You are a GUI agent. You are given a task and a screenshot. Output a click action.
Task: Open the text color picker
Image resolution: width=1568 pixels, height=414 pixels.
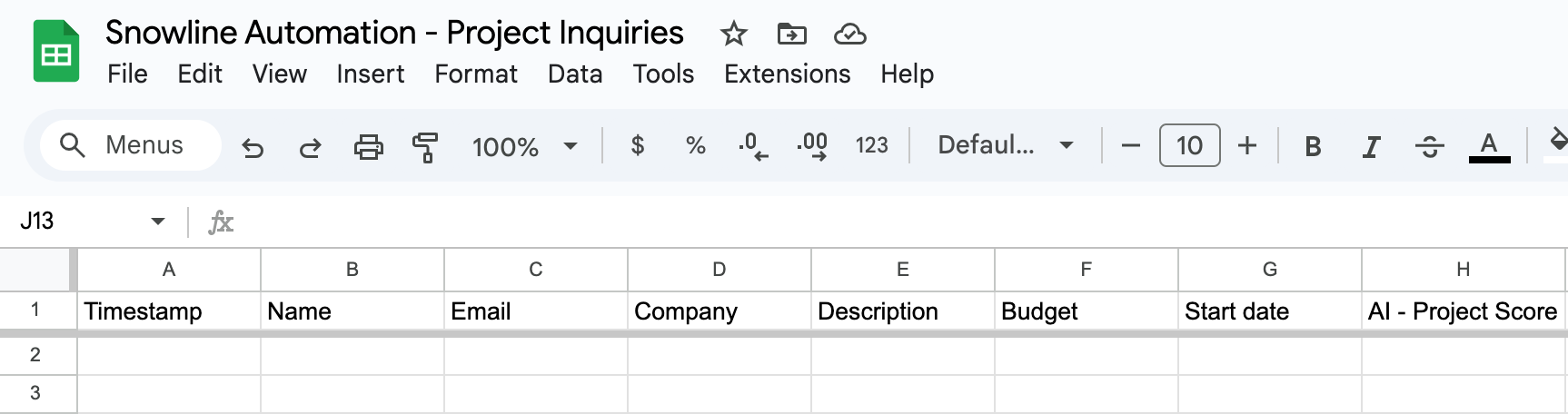click(1489, 146)
